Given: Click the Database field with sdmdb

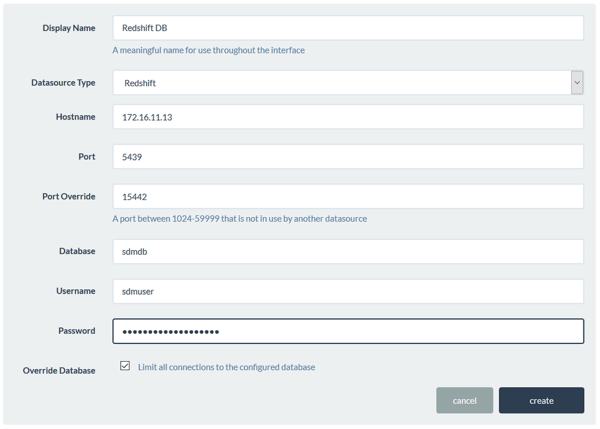Looking at the screenshot, I should (x=348, y=251).
